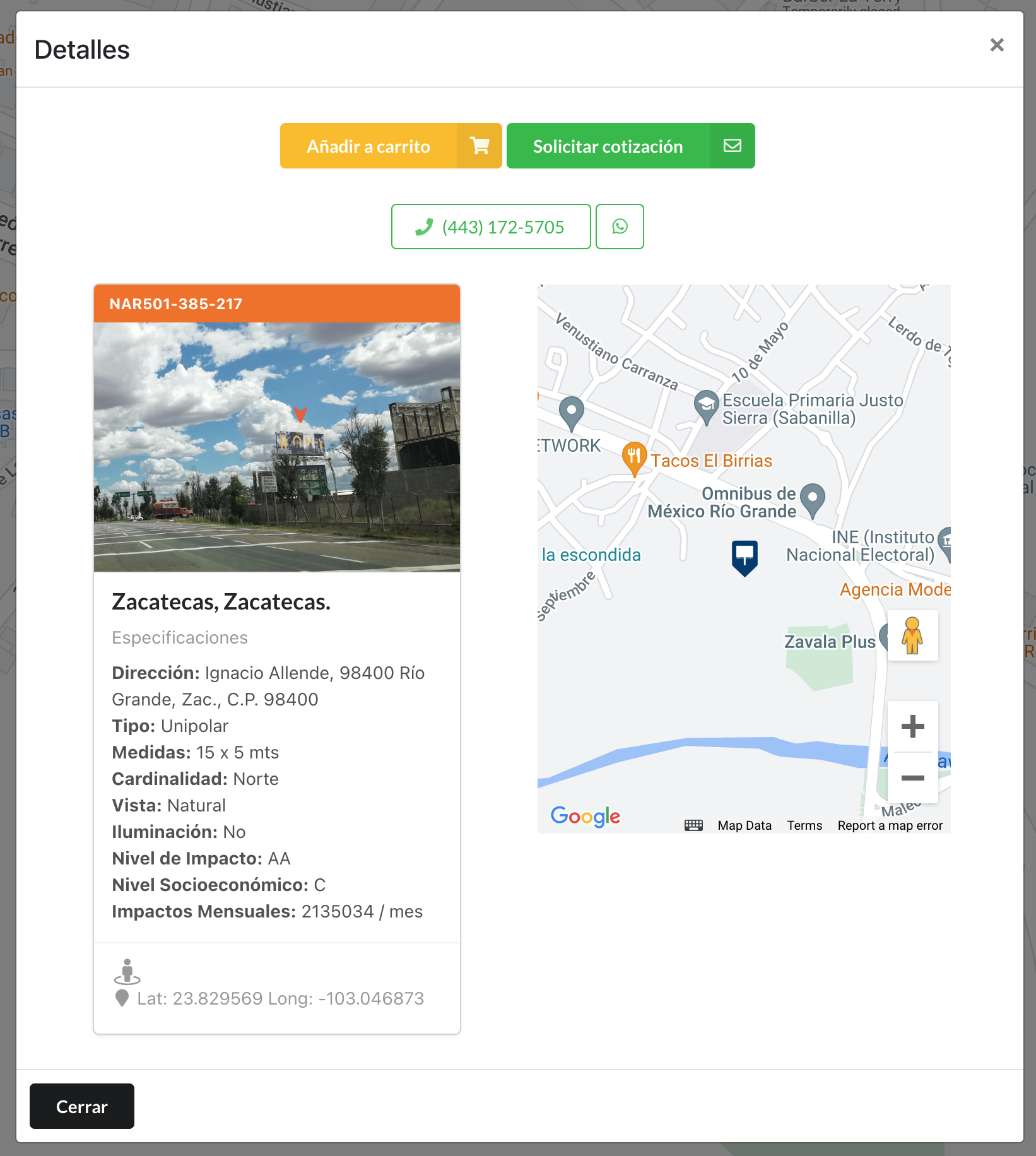Screen dimensions: 1036x1156
Task: Zoom in the map with plus button
Action: (x=912, y=726)
